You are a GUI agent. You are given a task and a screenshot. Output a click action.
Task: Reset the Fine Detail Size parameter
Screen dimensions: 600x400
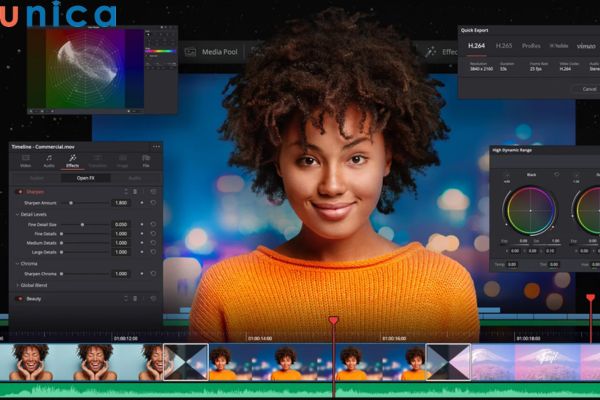point(153,224)
